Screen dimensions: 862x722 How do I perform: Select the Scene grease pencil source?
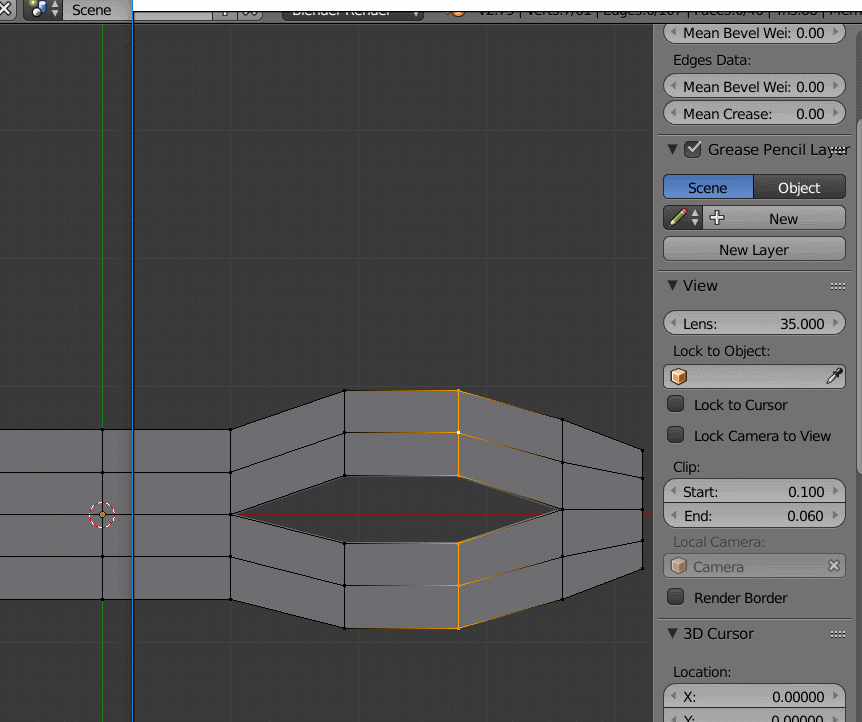(x=708, y=187)
